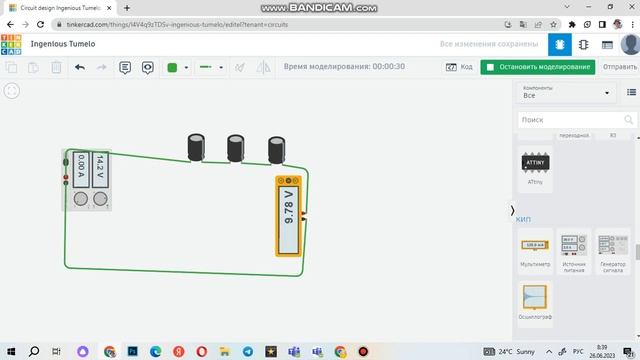This screenshot has width=640, height=360.
Task: Undo the last action
Action: [x=80, y=67]
